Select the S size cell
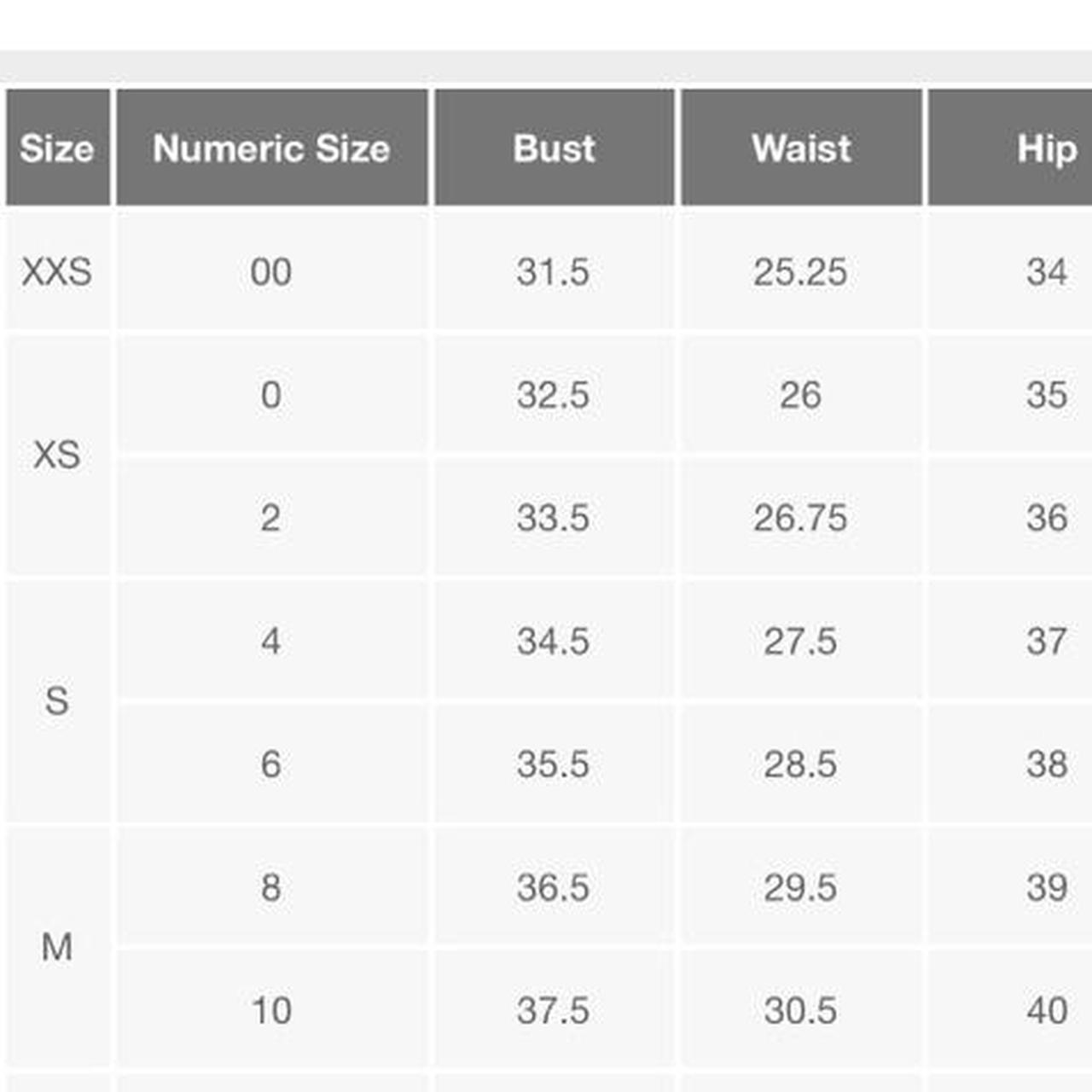The image size is (1092, 1092). 57,701
